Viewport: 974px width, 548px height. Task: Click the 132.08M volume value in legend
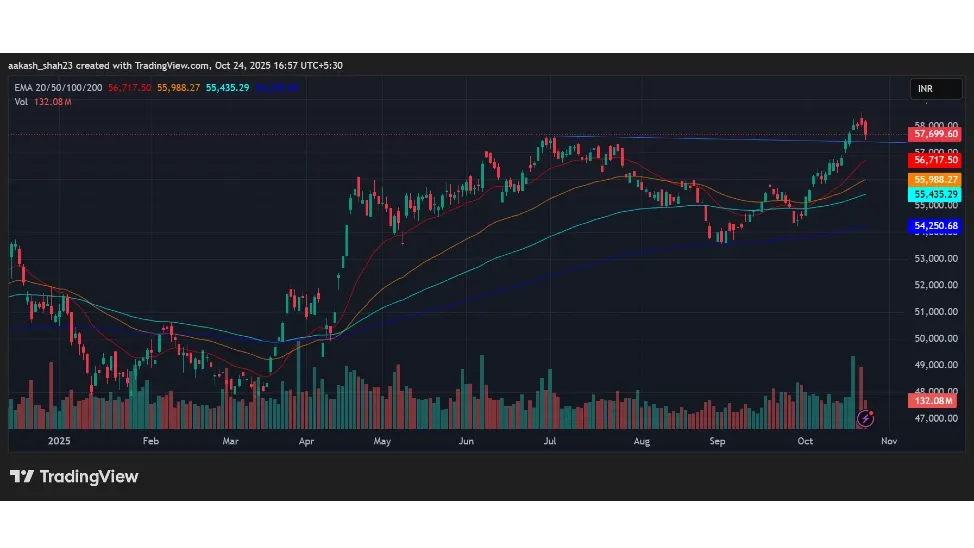(52, 102)
